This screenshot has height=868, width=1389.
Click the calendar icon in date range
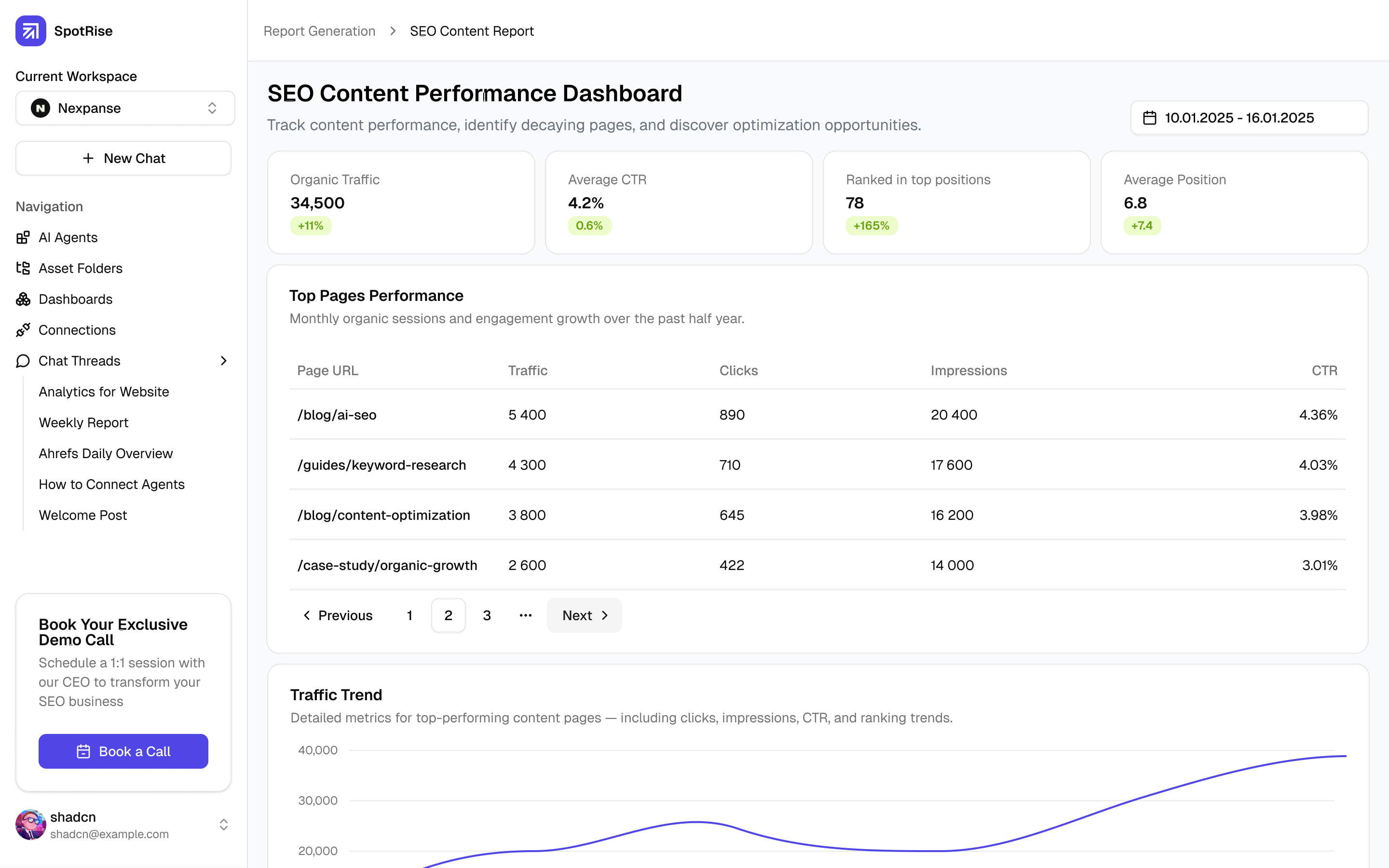coord(1149,118)
